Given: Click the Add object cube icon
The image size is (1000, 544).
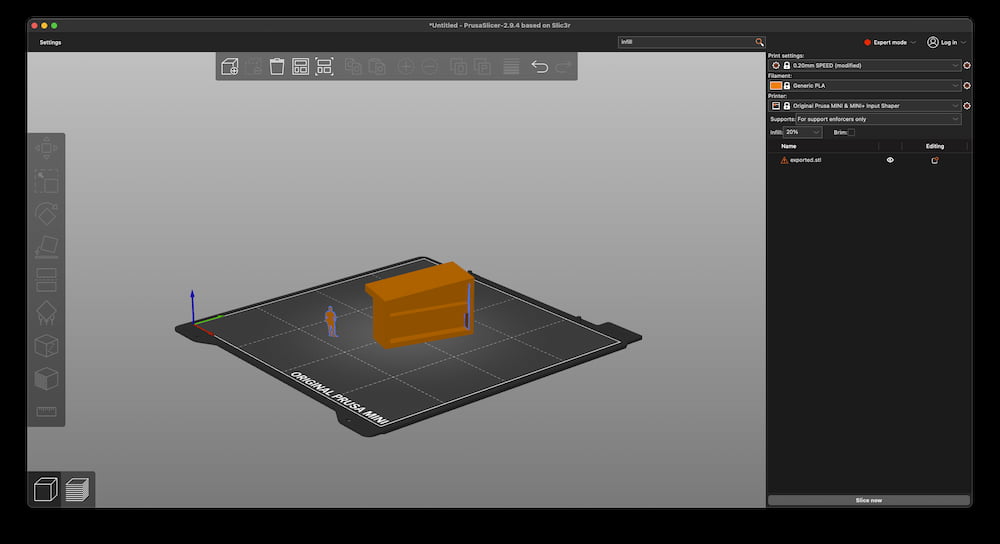Looking at the screenshot, I should [229, 67].
